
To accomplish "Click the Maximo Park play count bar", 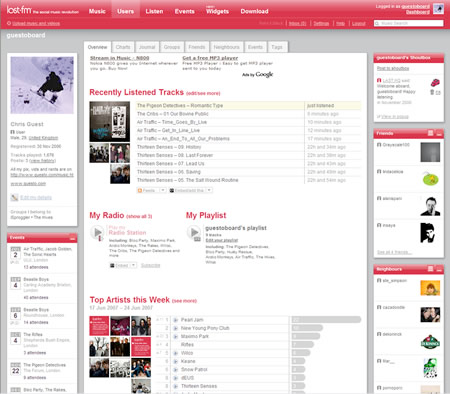I will (x=306, y=336).
